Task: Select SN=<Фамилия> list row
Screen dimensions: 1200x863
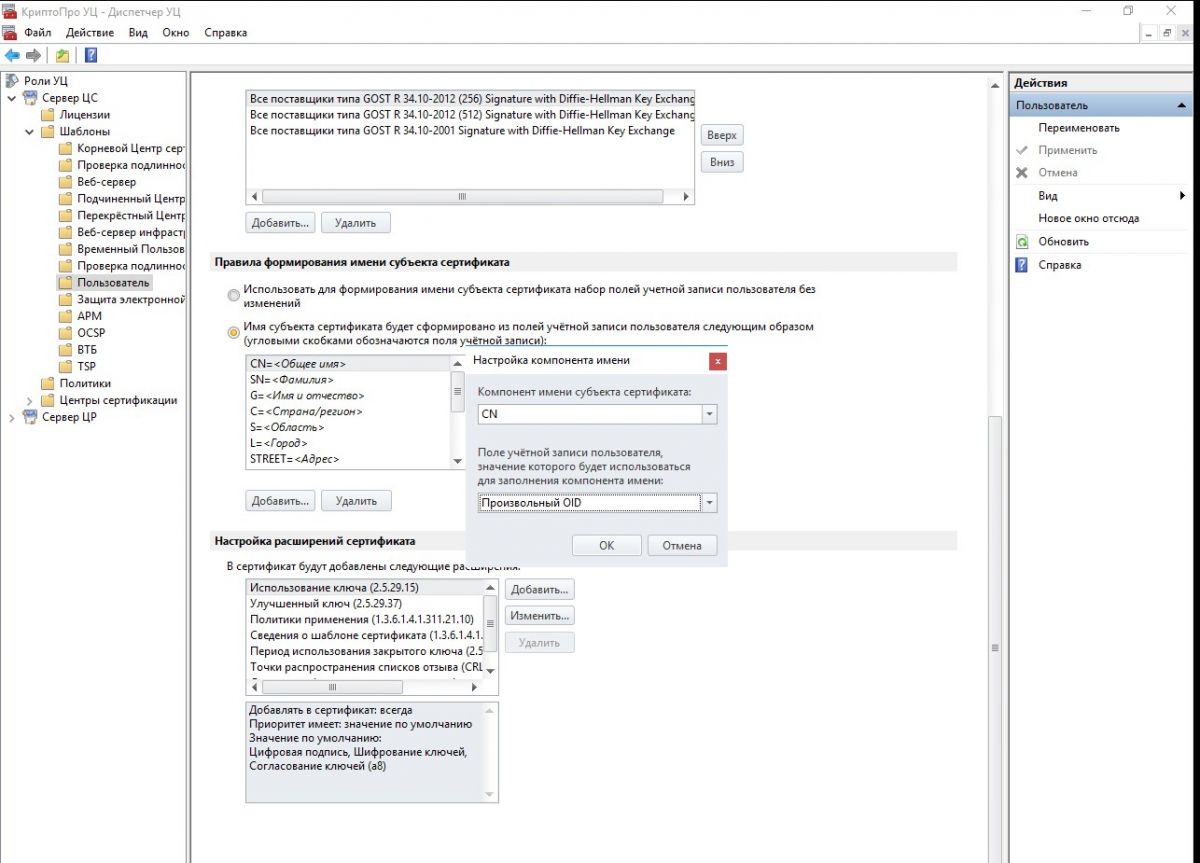Action: pyautogui.click(x=348, y=380)
